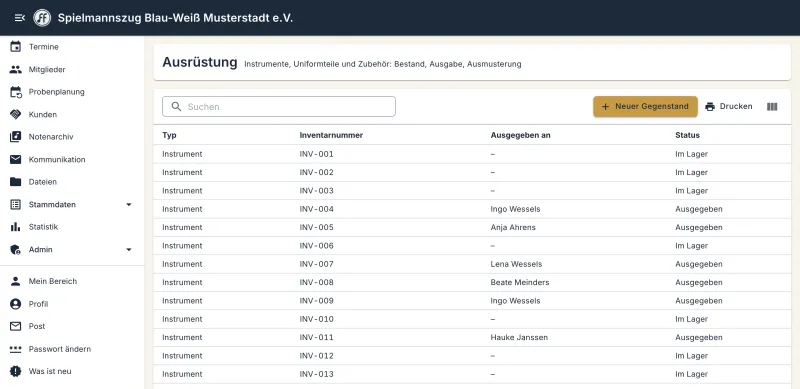This screenshot has width=800, height=389.
Task: Select inventory number INV-003
Action: tap(316, 190)
